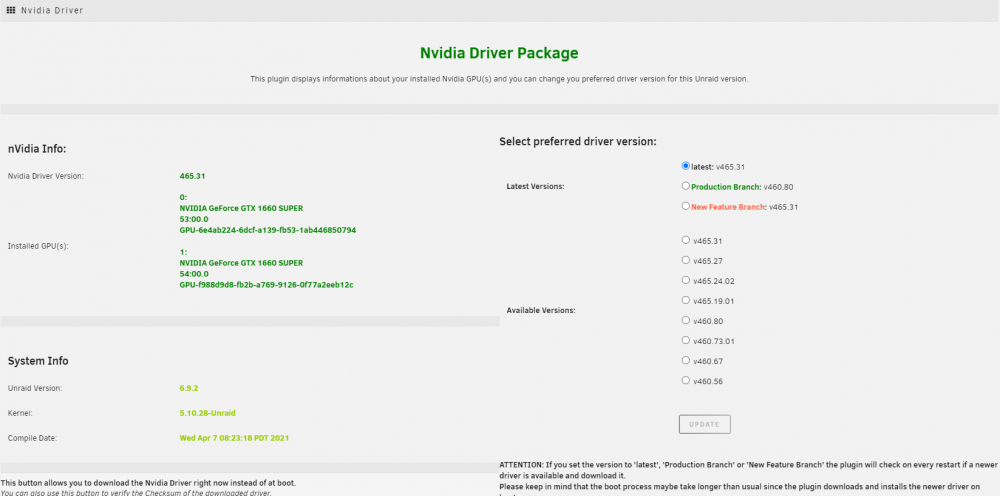The image size is (1000, 496).
Task: Click the installed driver version 465.31 value
Action: tap(193, 176)
